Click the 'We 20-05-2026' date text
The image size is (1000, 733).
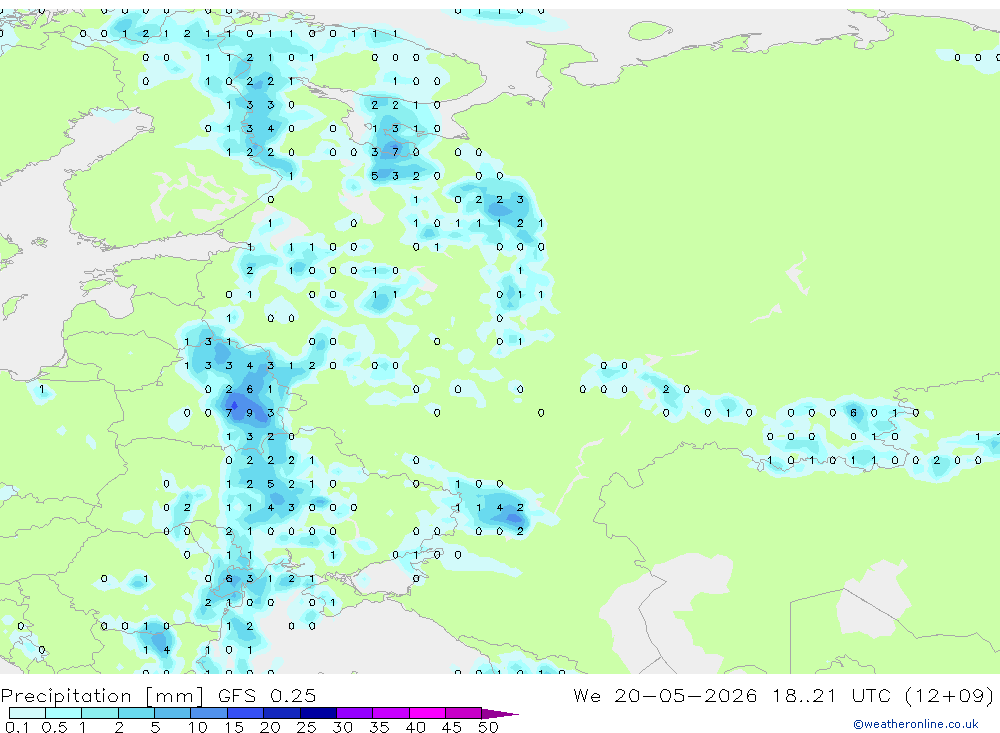click(x=665, y=695)
